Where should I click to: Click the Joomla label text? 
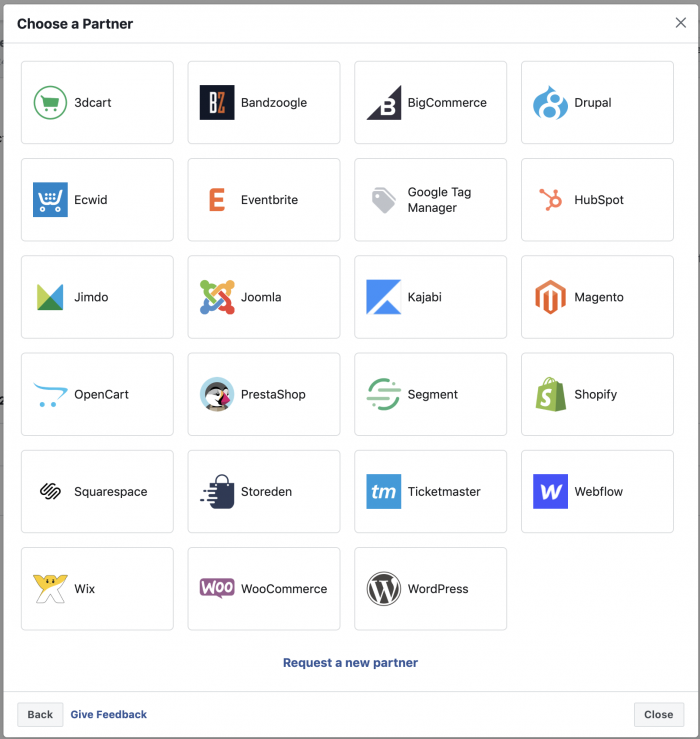pos(261,297)
